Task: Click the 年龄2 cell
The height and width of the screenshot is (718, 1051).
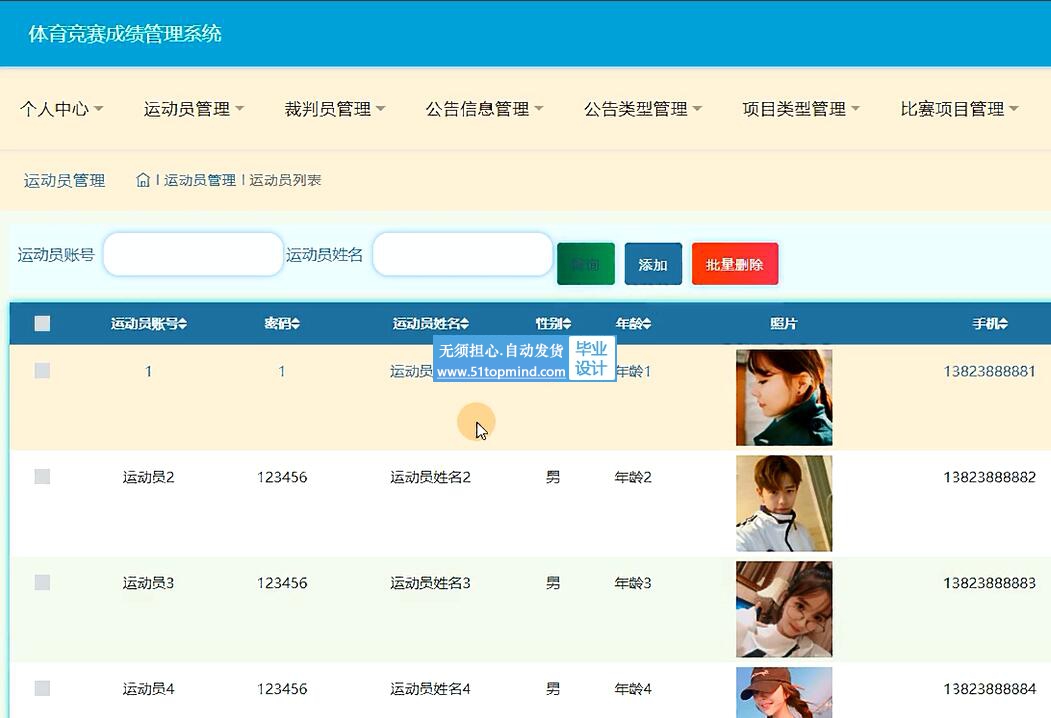Action: [x=633, y=477]
